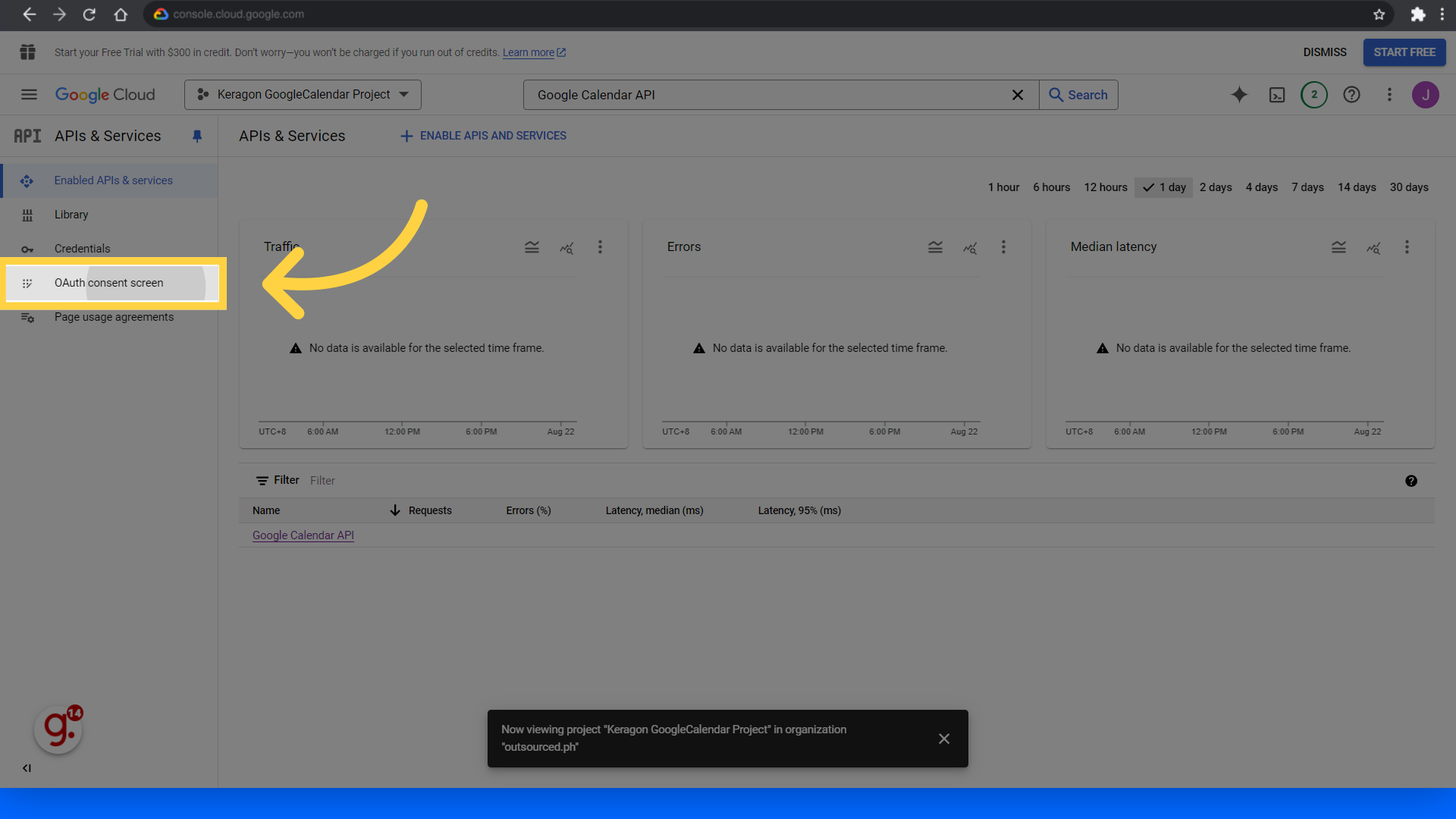
Task: Select the 30 days time range
Action: (x=1409, y=187)
